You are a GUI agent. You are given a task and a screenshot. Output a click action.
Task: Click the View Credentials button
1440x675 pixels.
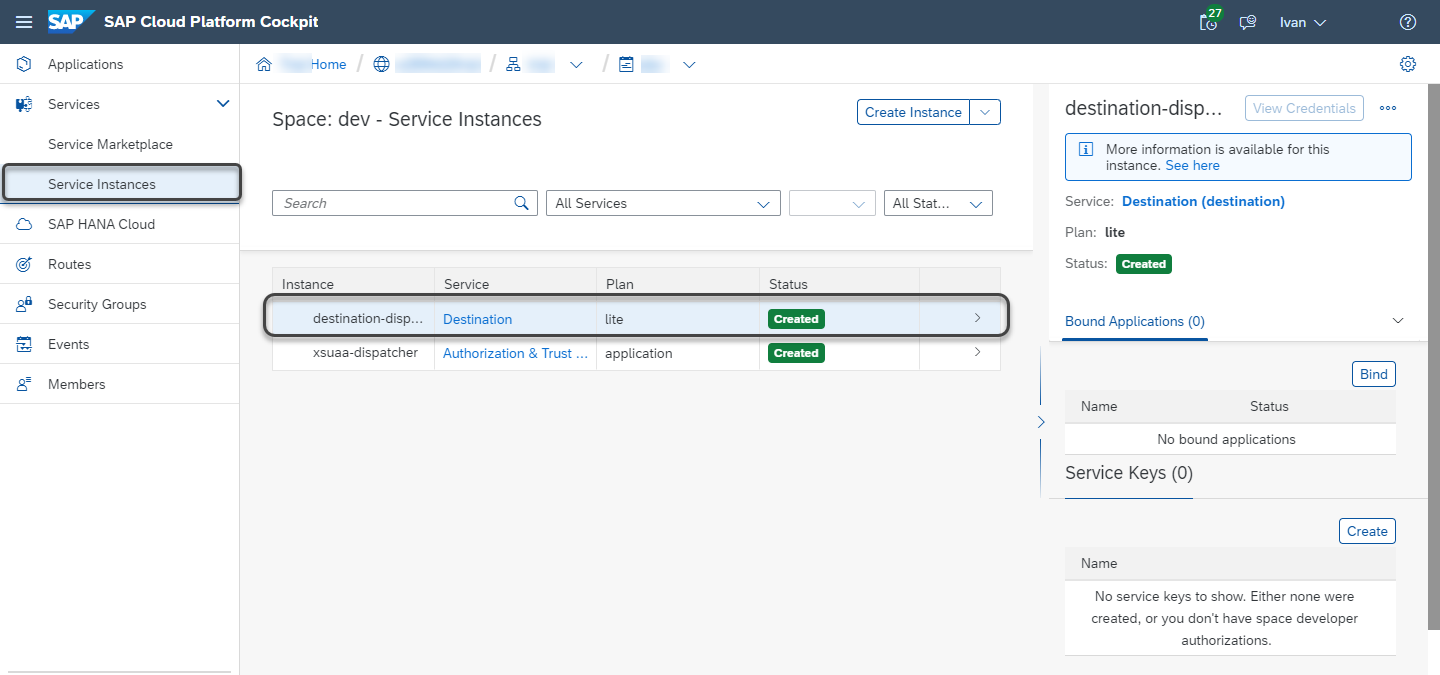(1304, 108)
